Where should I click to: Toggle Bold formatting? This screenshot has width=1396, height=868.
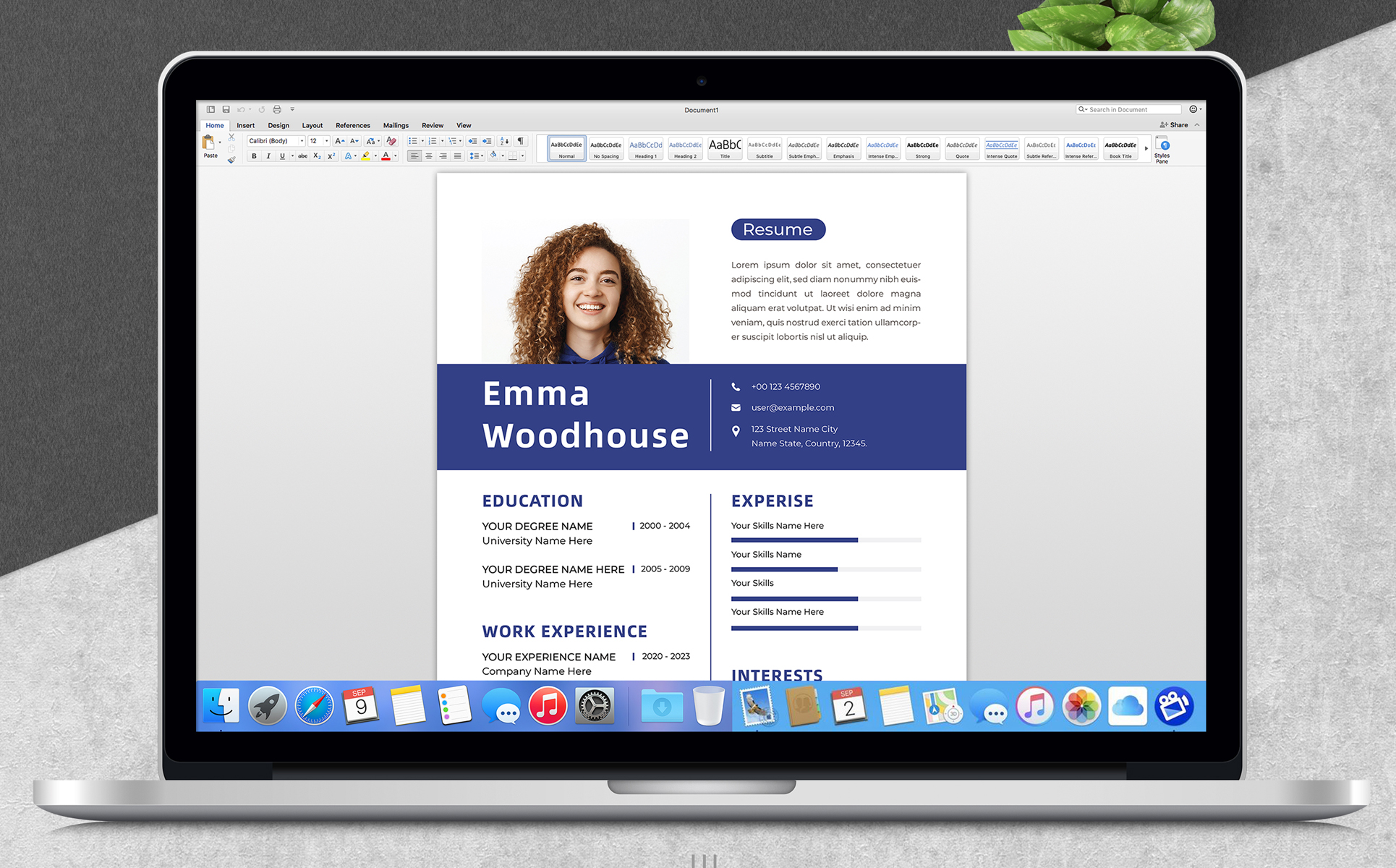tap(254, 156)
